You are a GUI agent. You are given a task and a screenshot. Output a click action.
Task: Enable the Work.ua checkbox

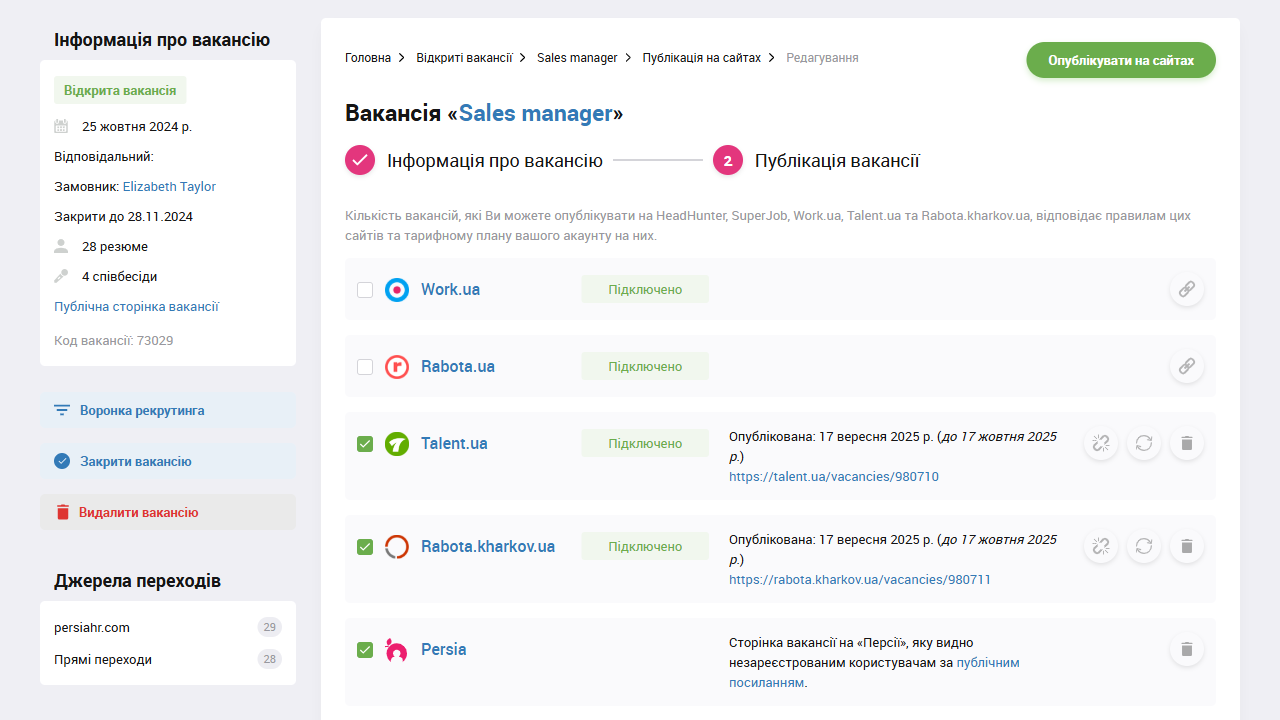tap(365, 289)
